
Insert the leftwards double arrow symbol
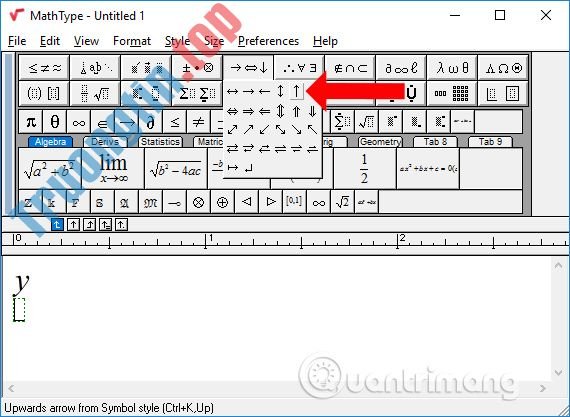point(264,111)
